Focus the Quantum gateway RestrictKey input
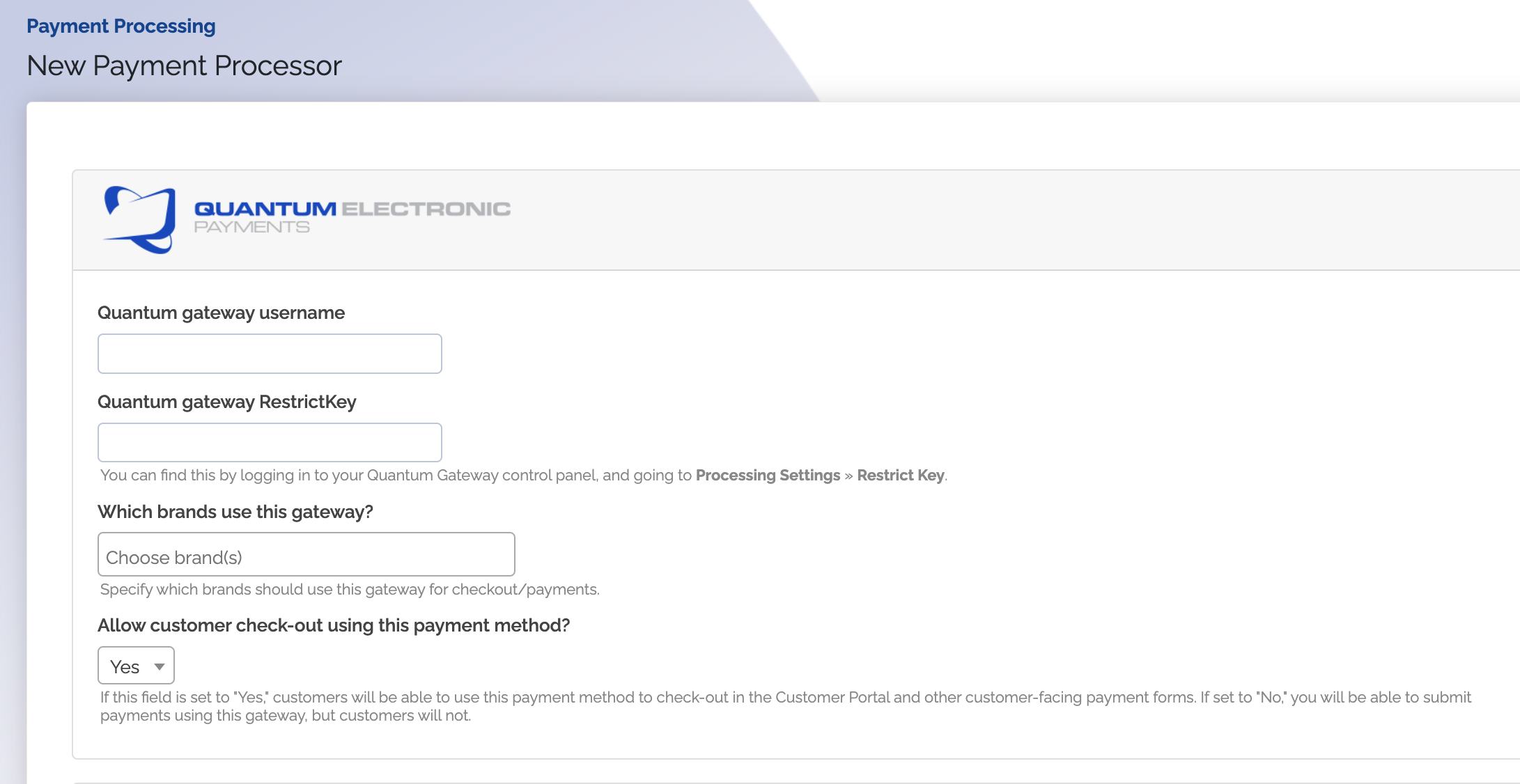Viewport: 1520px width, 784px height. 269,441
